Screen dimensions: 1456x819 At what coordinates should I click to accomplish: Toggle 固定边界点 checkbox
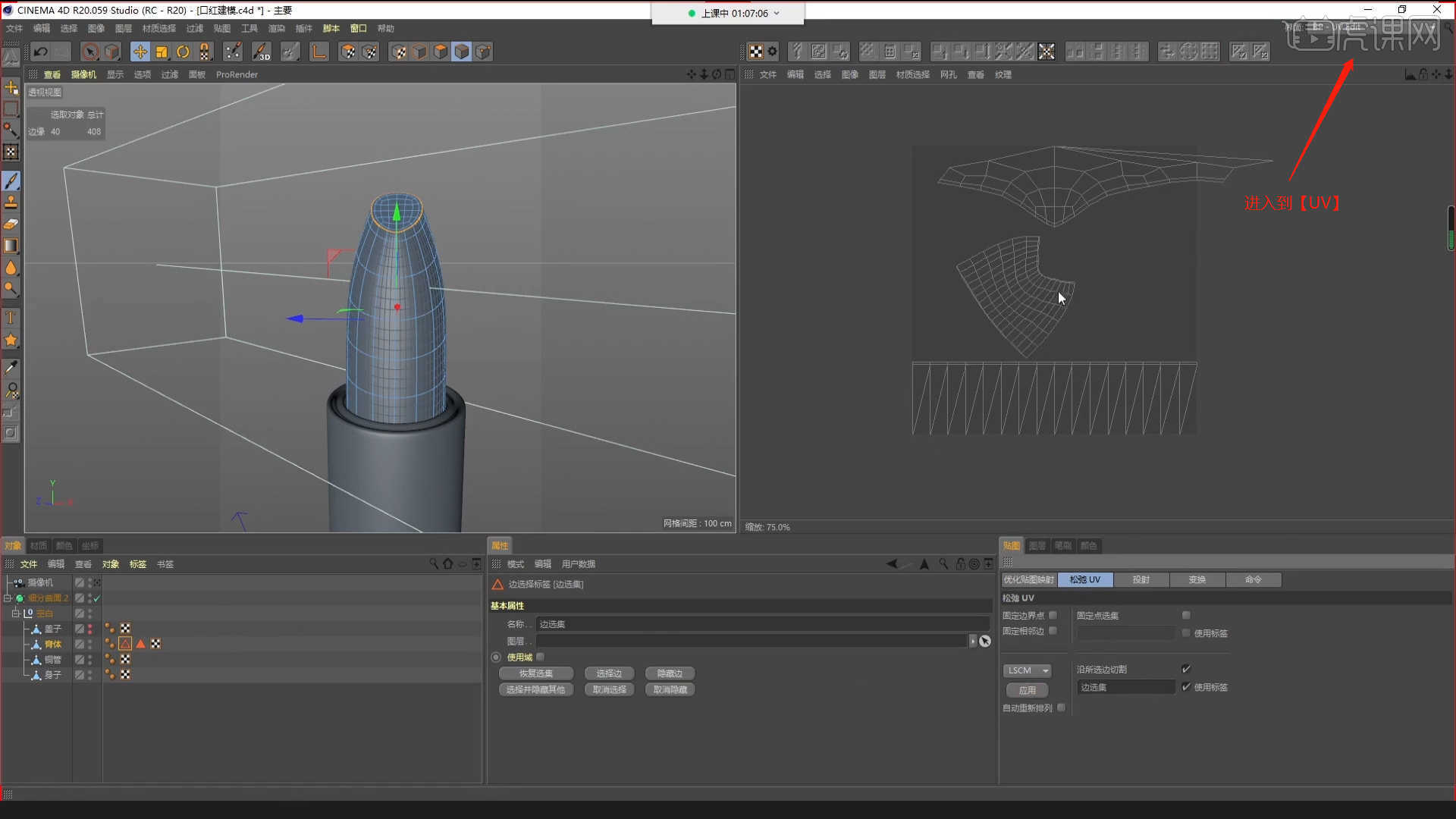1053,615
